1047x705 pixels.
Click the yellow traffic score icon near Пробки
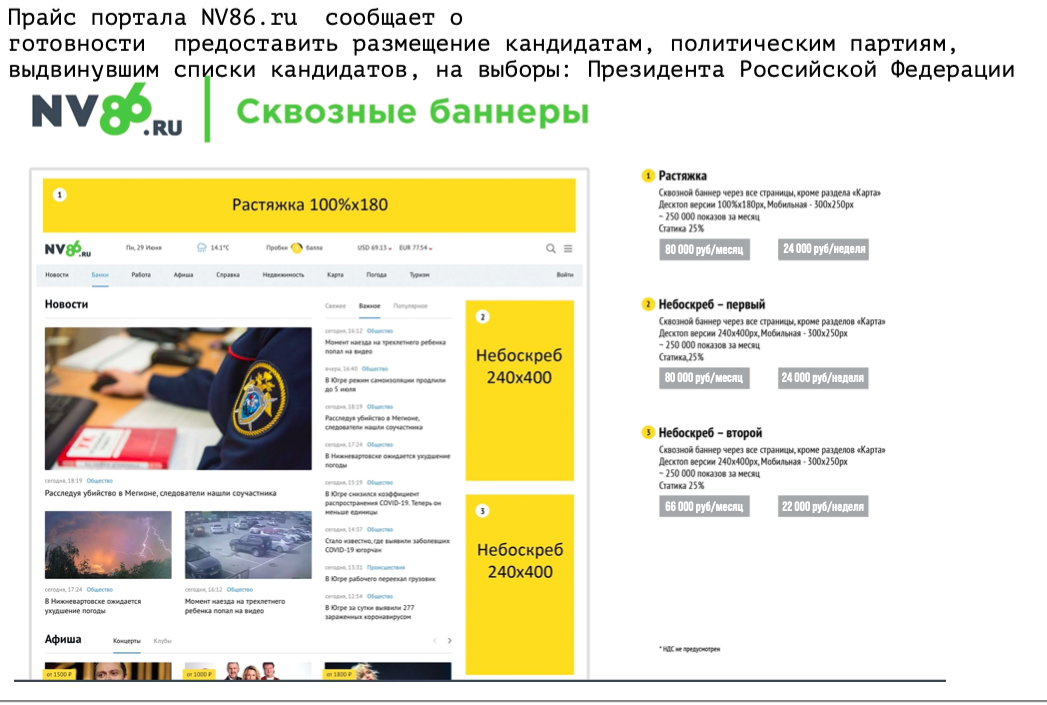[x=297, y=248]
